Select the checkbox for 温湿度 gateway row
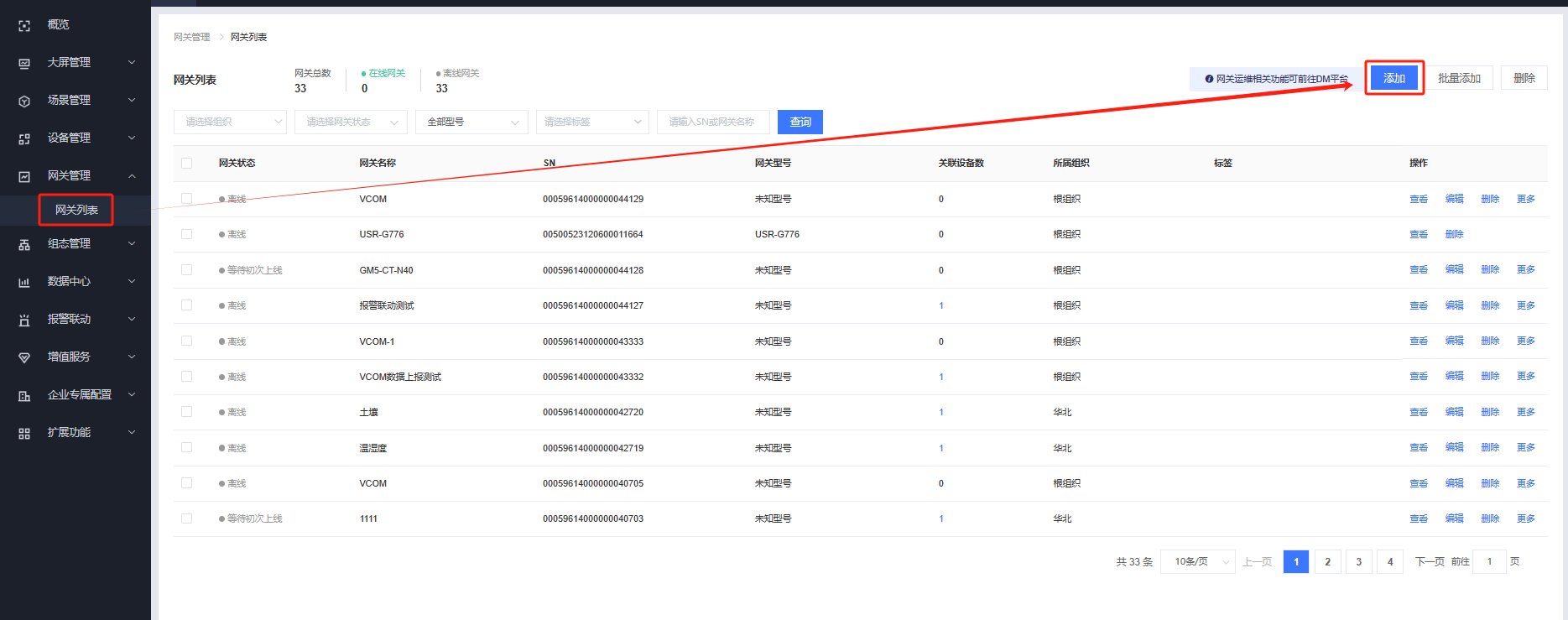The image size is (1568, 620). click(186, 447)
